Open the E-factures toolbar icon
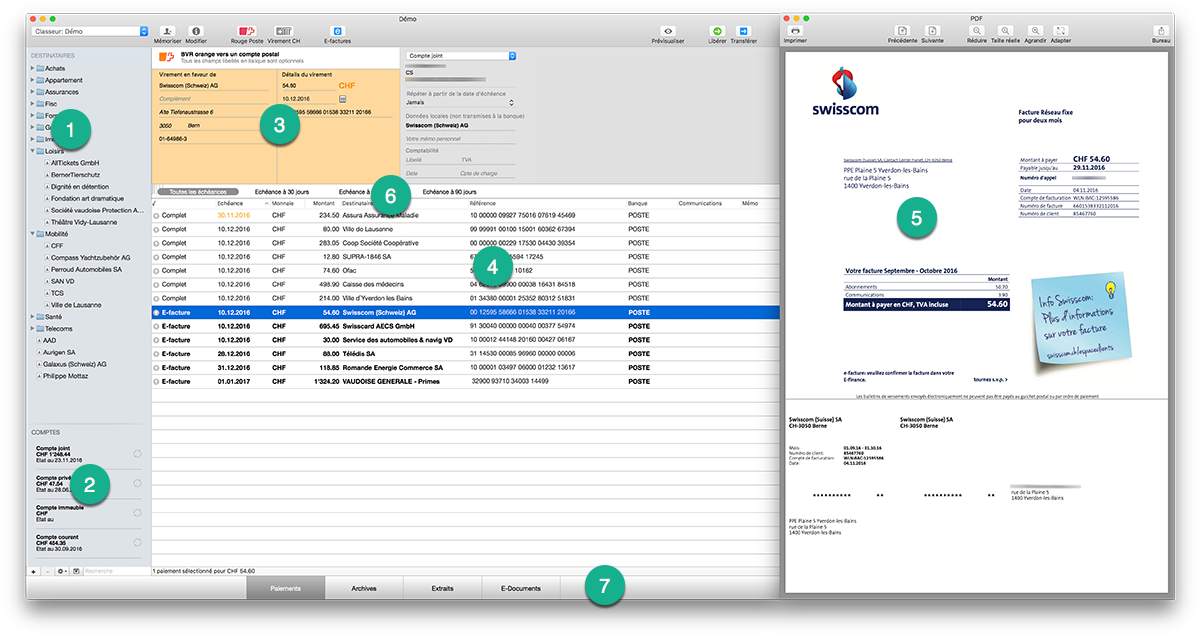Screen dimensions: 1200x636 (x=337, y=32)
